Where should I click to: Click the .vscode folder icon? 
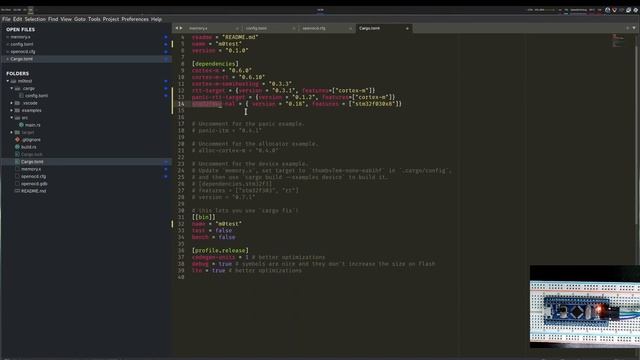pos(17,103)
